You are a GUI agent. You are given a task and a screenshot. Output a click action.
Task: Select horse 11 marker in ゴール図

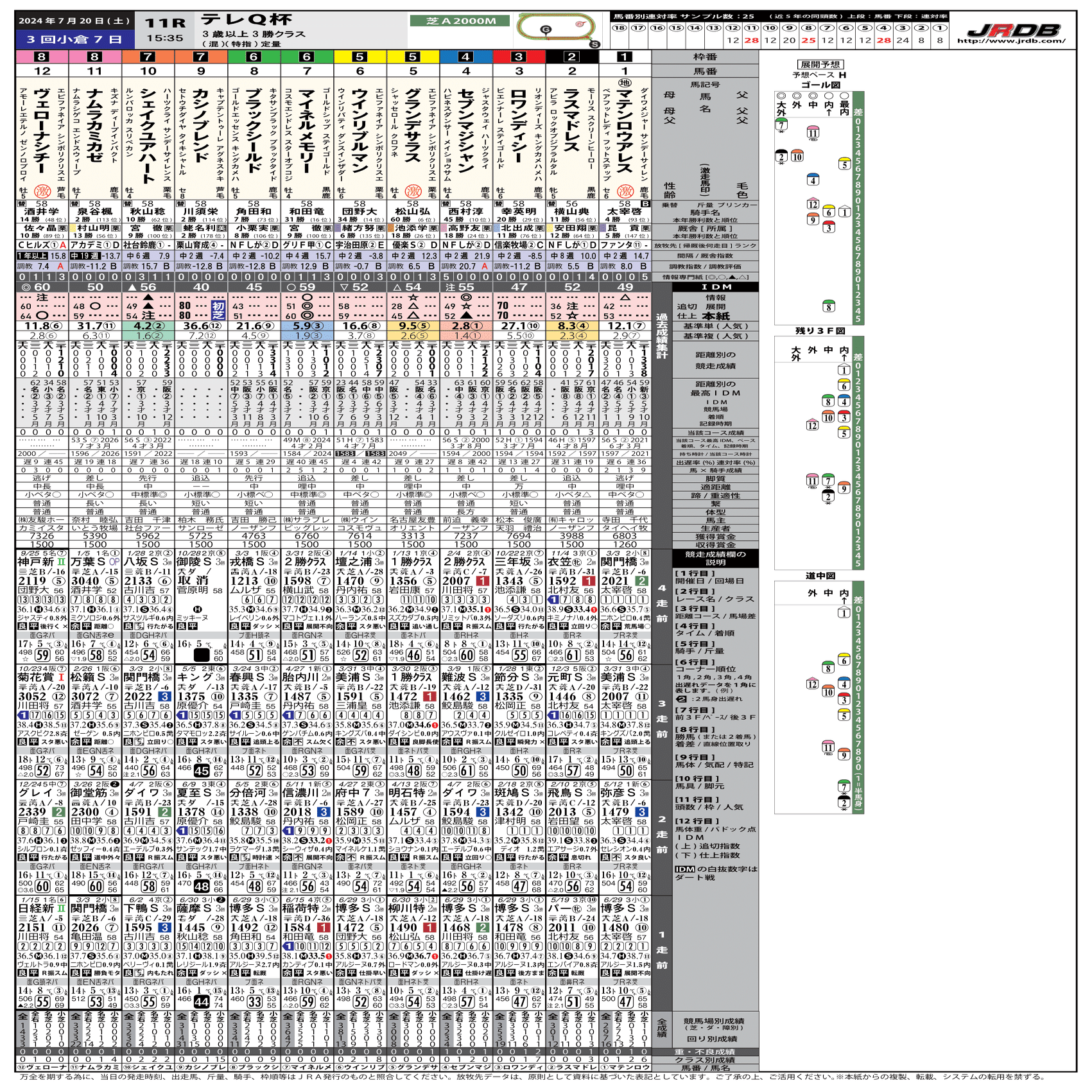click(x=813, y=134)
